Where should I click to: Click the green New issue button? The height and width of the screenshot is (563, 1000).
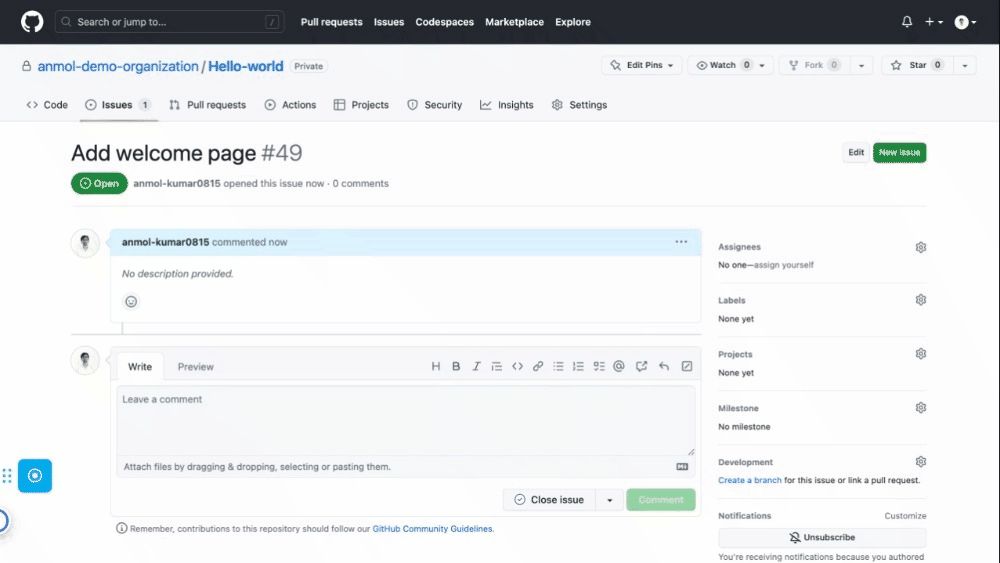899,152
